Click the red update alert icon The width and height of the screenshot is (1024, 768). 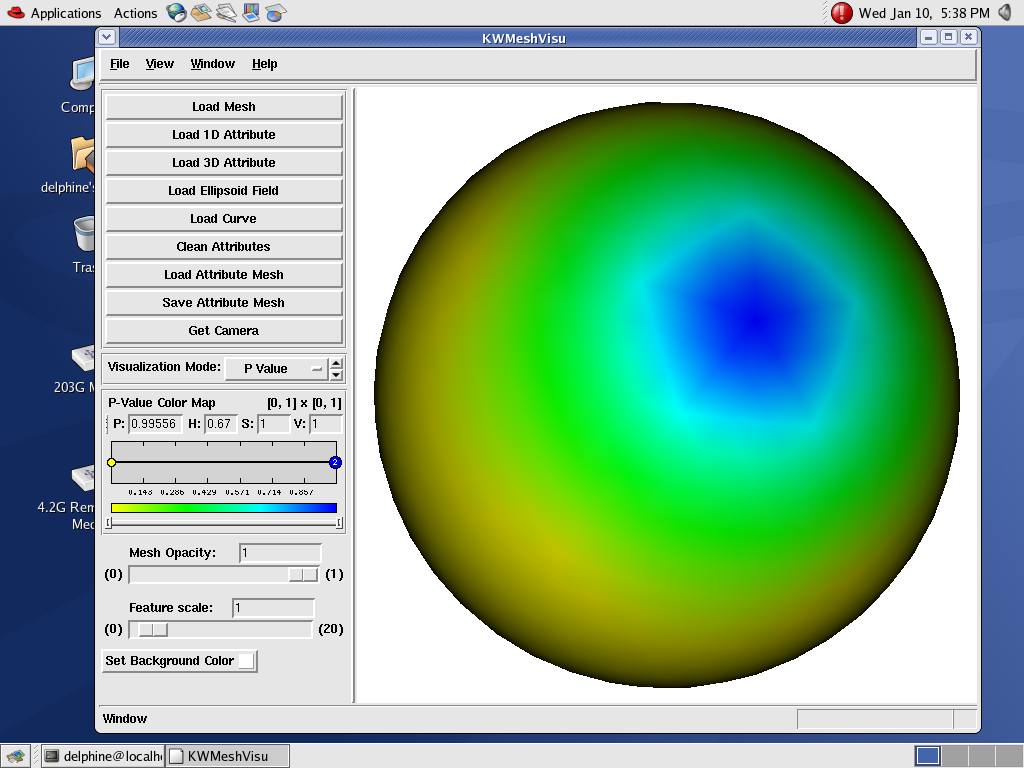coord(842,13)
